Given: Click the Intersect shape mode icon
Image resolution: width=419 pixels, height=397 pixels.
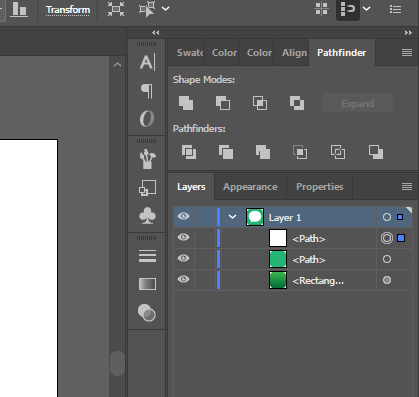Looking at the screenshot, I should (260, 103).
